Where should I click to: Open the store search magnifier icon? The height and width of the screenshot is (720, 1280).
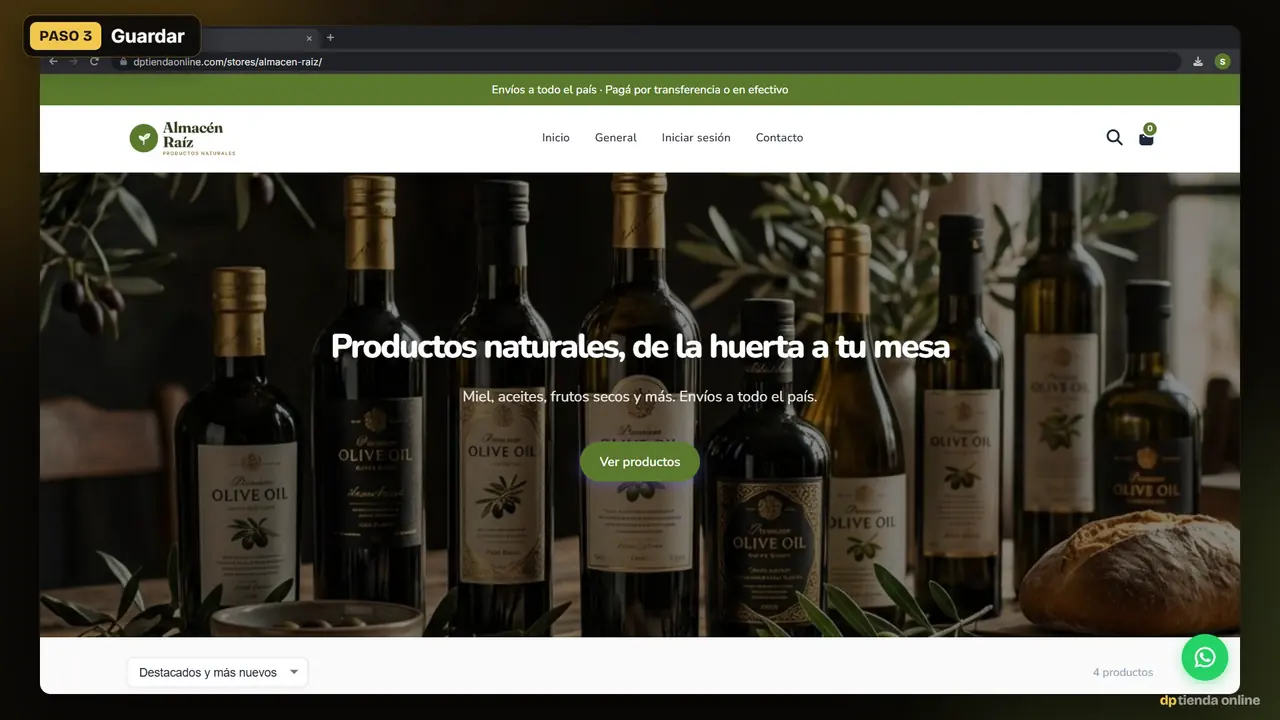pos(1114,138)
